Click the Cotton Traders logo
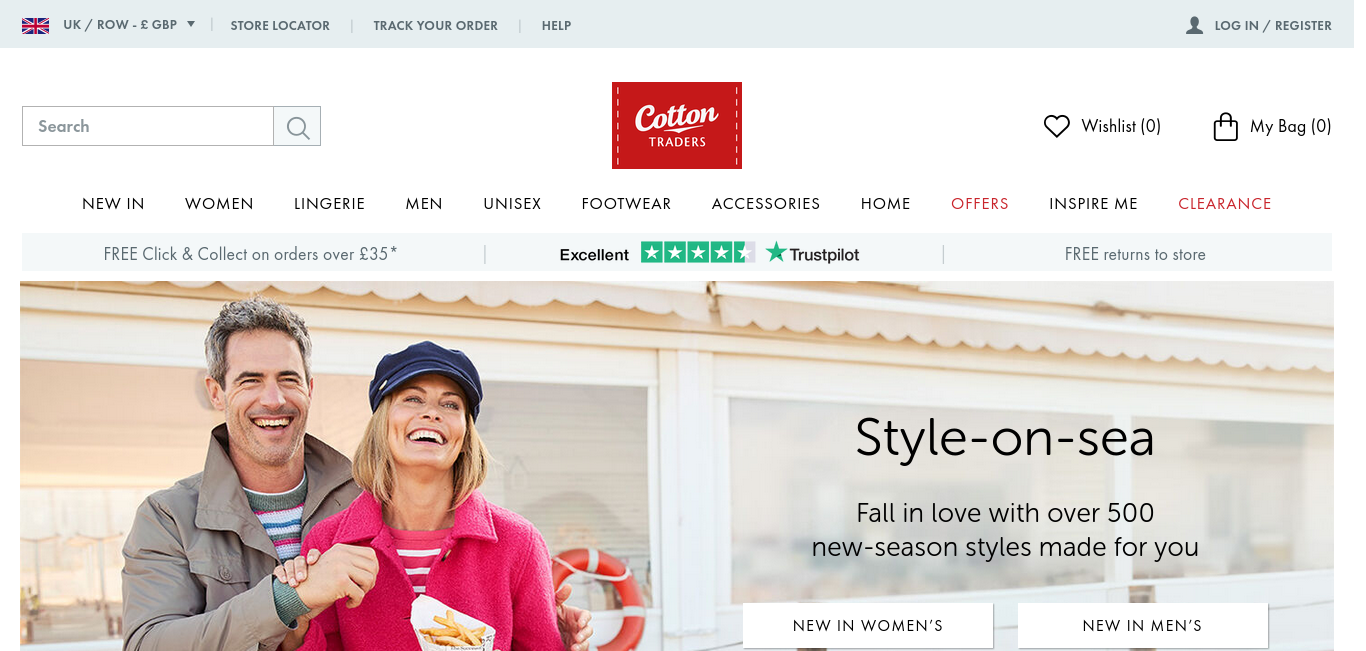Viewport: 1366px width, 651px height. (x=677, y=125)
